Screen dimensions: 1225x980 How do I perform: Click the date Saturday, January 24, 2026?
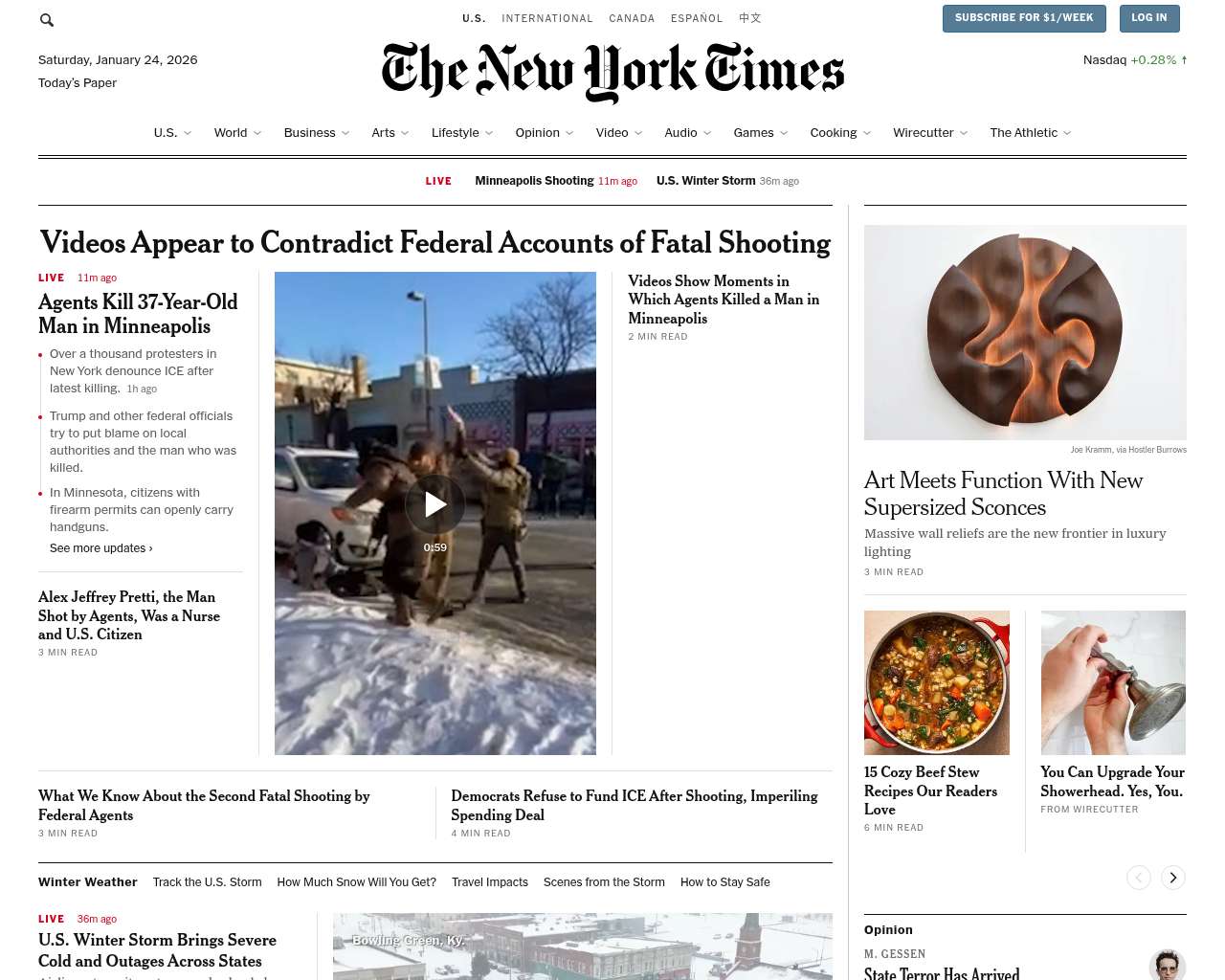118,60
